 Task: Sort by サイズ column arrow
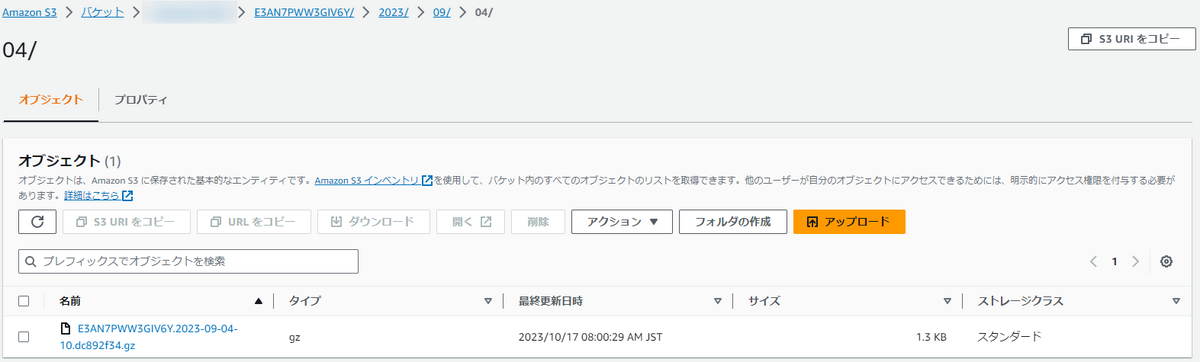947,301
